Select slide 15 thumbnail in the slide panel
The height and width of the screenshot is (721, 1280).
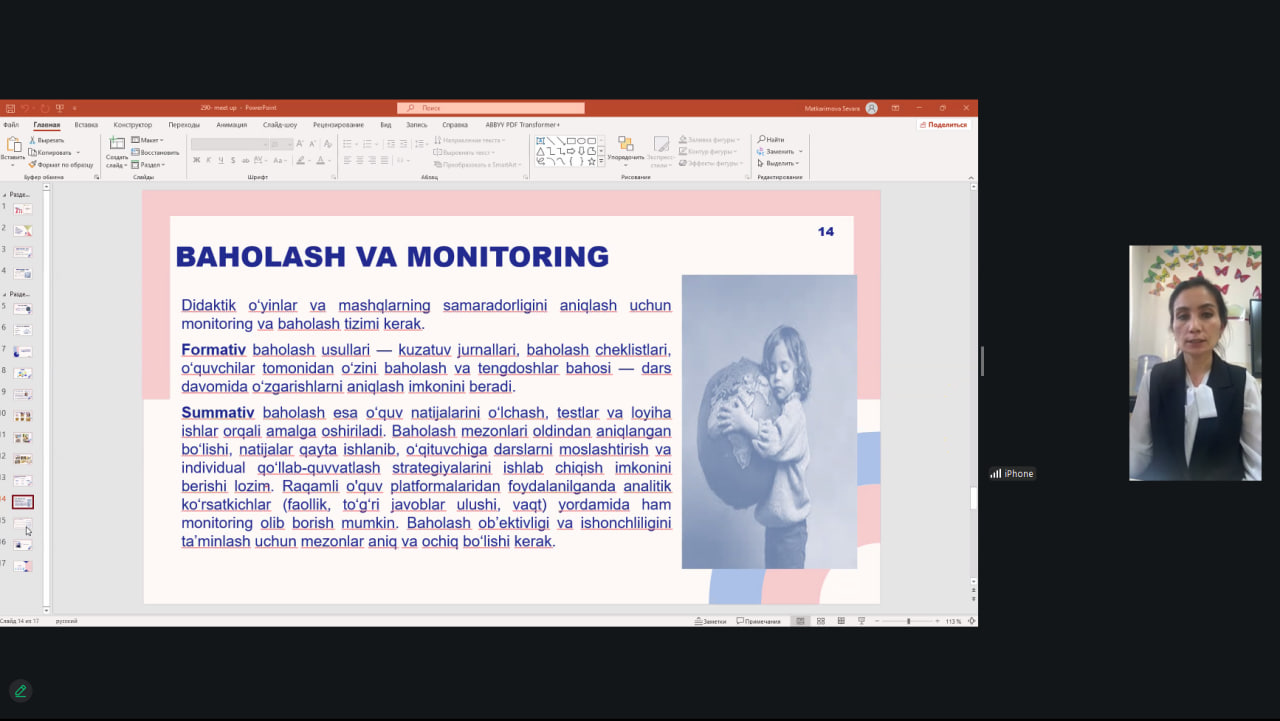[22, 523]
